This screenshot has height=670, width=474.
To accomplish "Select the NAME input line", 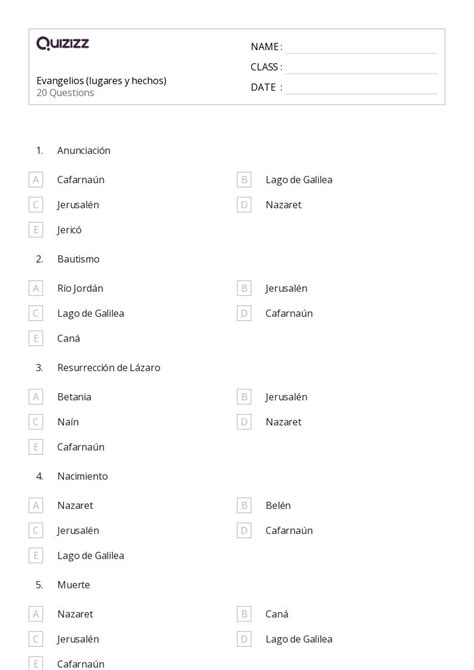I will [x=361, y=47].
